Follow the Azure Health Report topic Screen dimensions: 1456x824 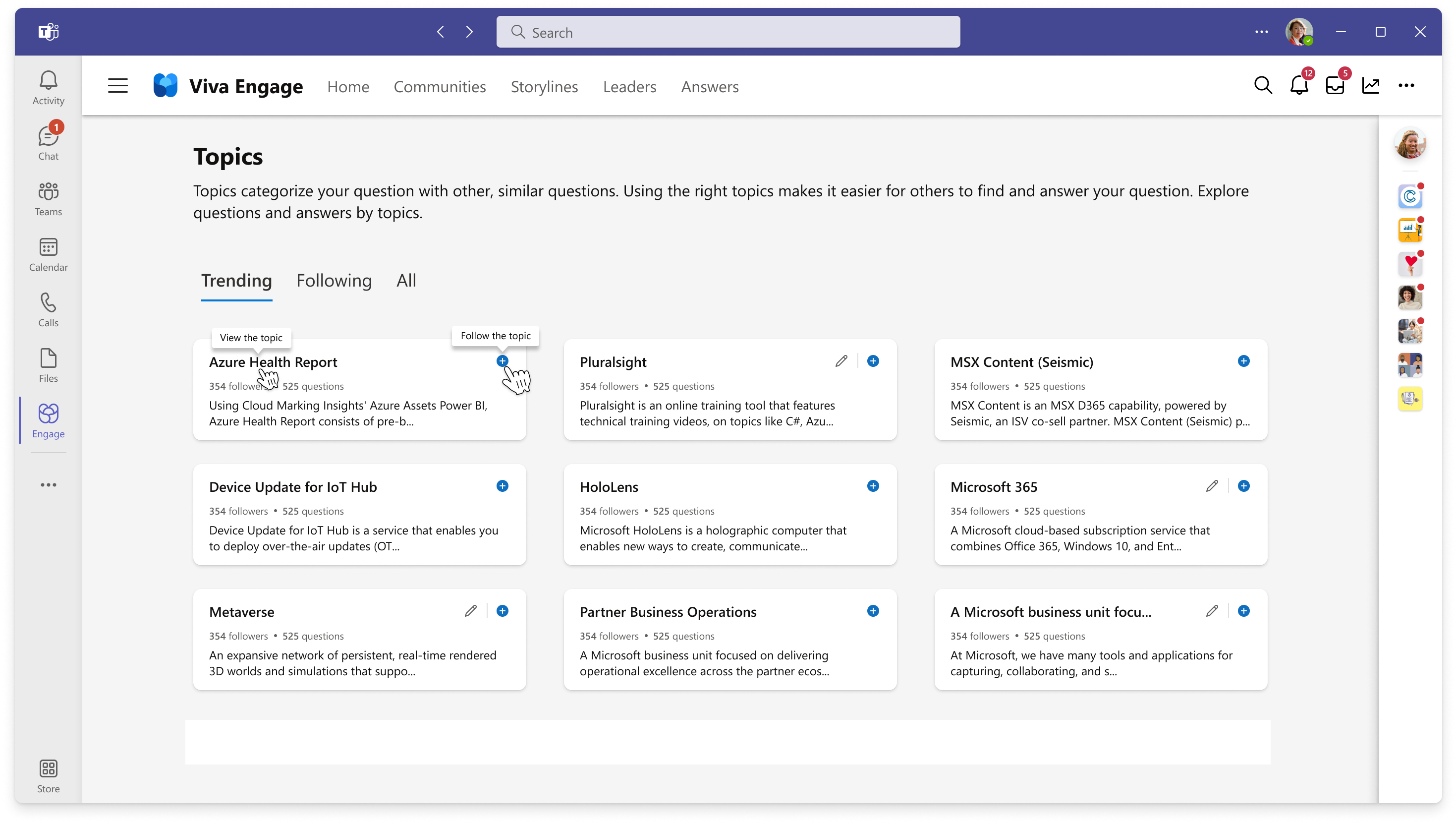click(x=502, y=361)
